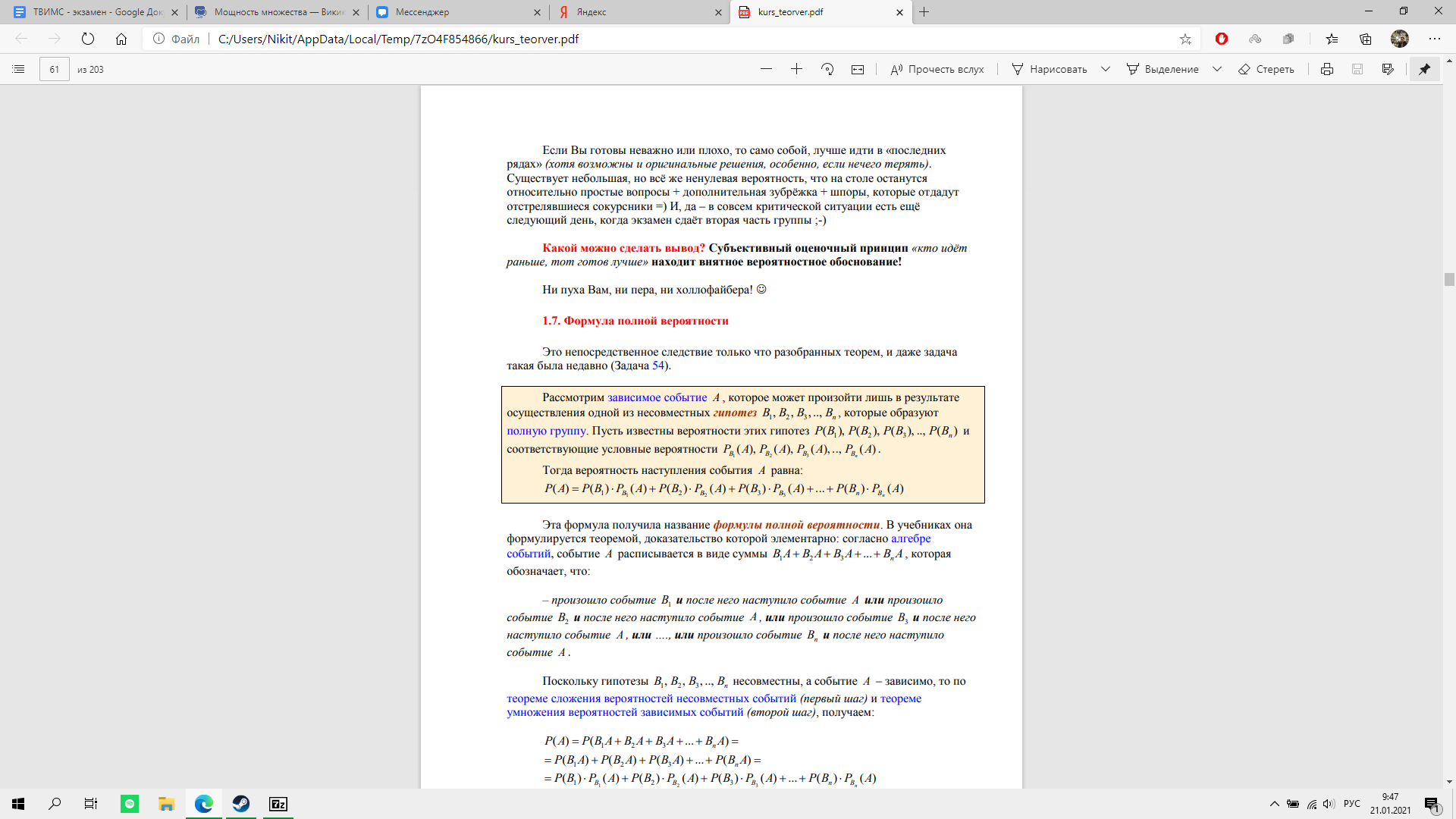Rotate the PDF page
This screenshot has width=1456, height=819.
[x=827, y=69]
